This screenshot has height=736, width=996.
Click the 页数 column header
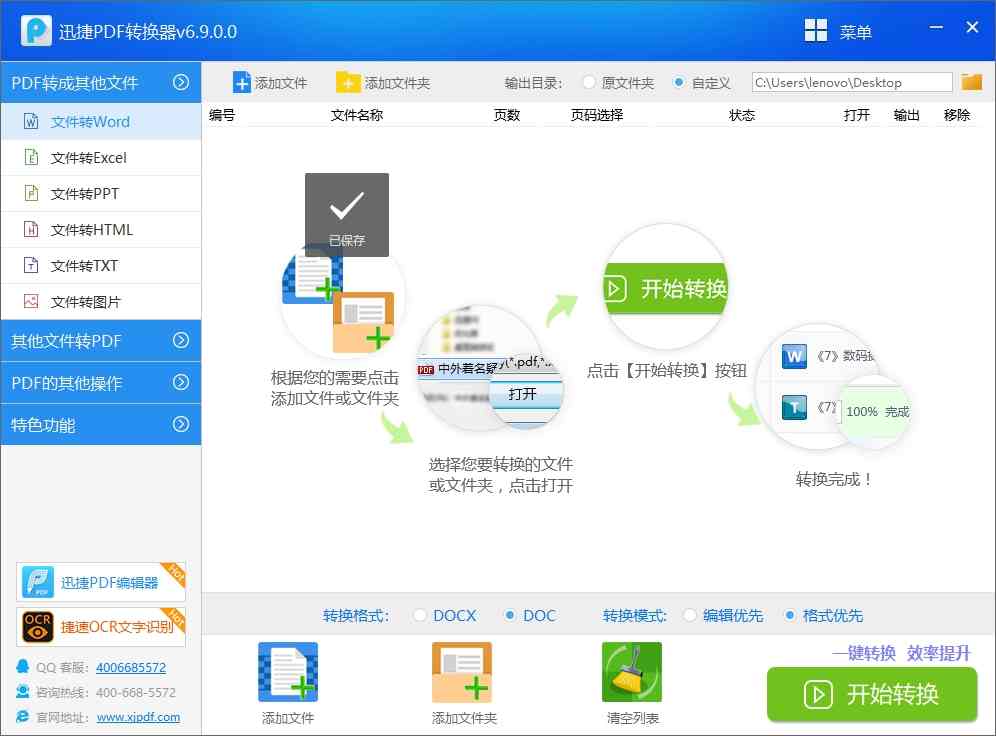point(507,115)
